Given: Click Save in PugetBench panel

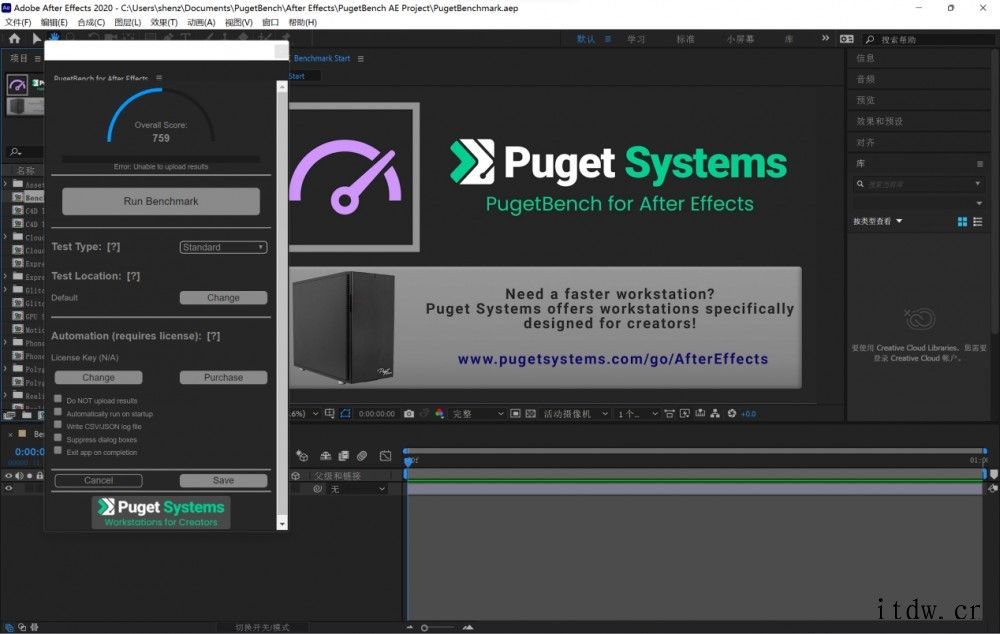Looking at the screenshot, I should (x=223, y=480).
